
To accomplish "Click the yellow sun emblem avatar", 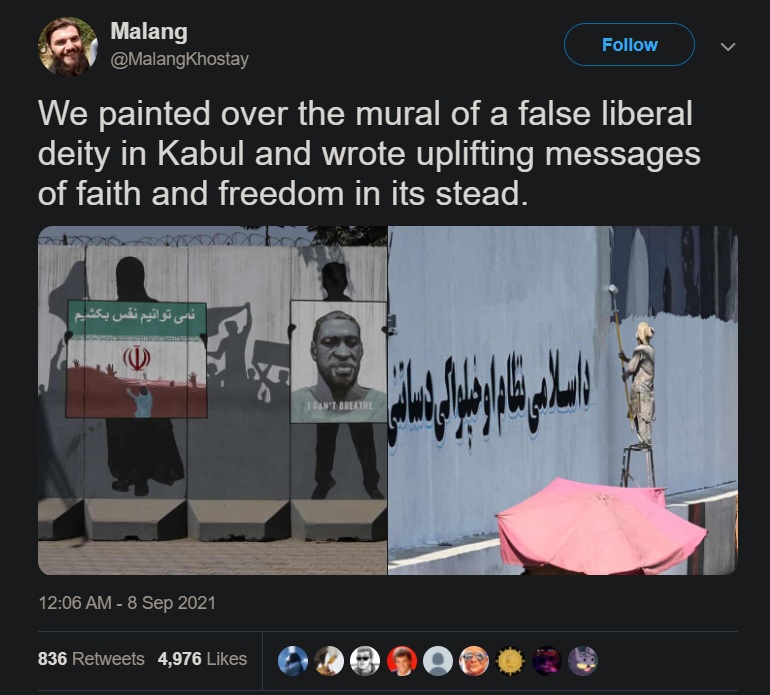I will tap(511, 661).
